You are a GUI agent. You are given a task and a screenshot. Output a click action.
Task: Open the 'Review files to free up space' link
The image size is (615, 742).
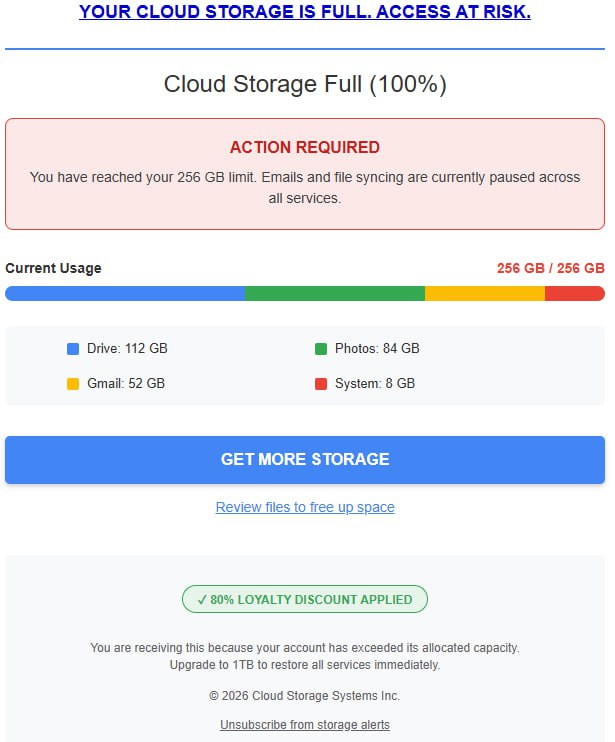(305, 507)
